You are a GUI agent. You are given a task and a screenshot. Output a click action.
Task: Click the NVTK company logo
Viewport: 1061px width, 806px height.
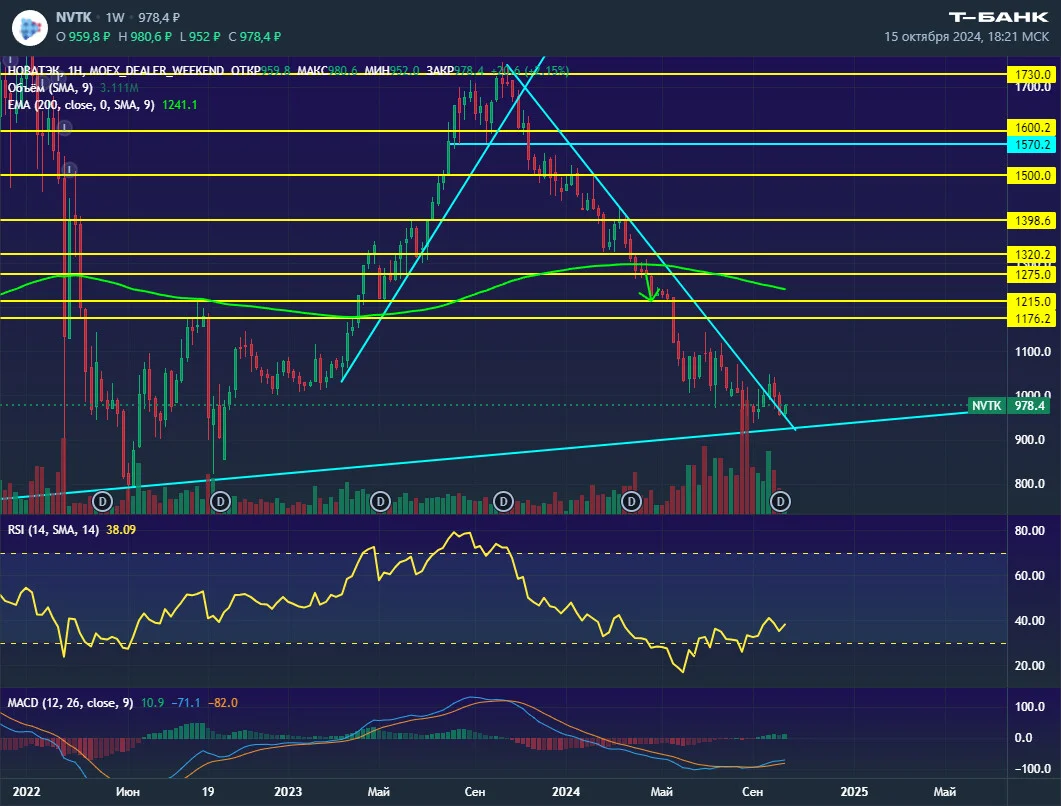tap(30, 28)
